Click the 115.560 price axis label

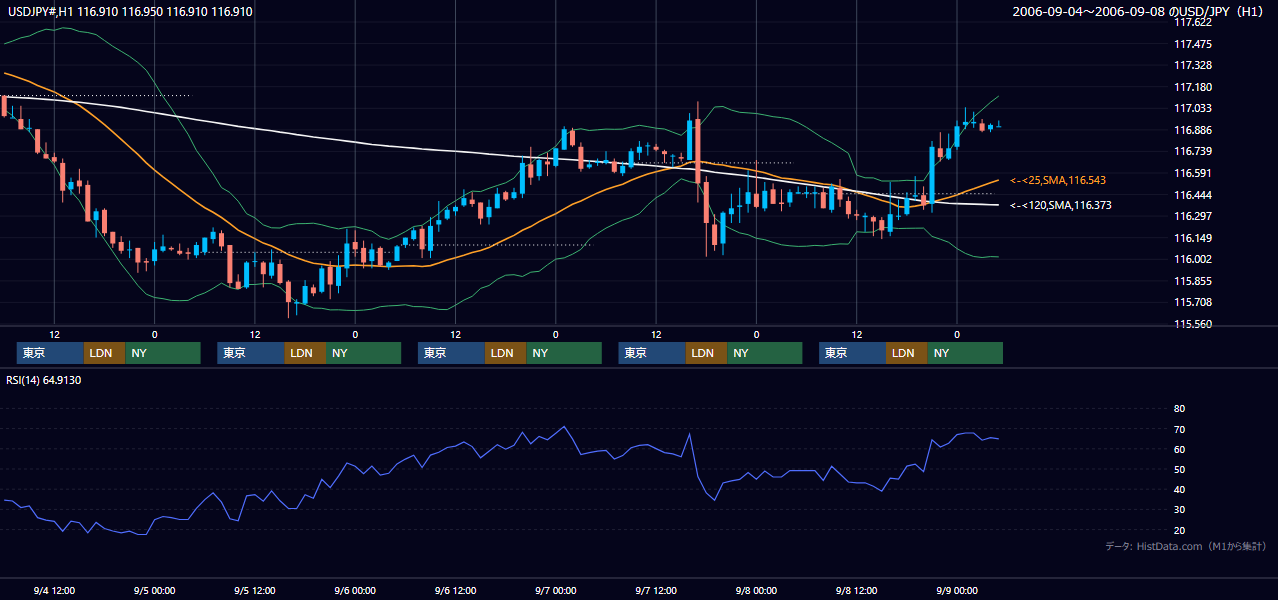pos(1192,324)
